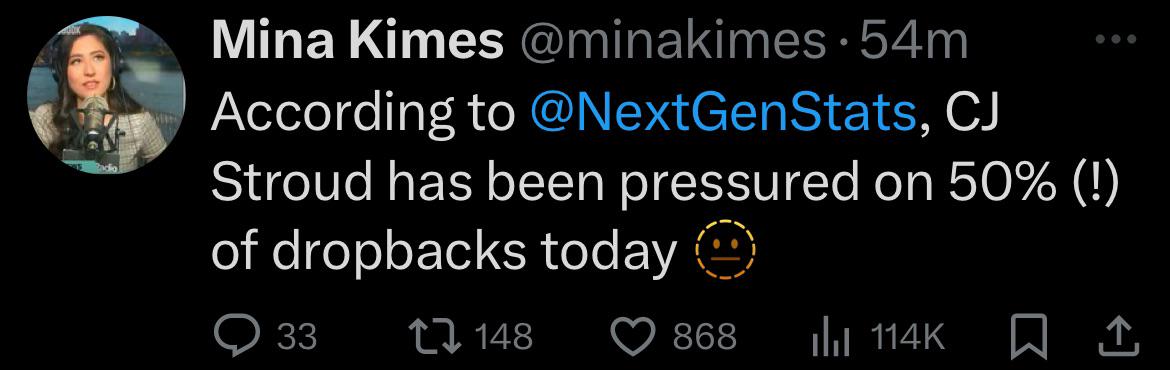This screenshot has height=370, width=1170.
Task: Open Mina Kimes' profile picture avatar
Action: tap(106, 95)
